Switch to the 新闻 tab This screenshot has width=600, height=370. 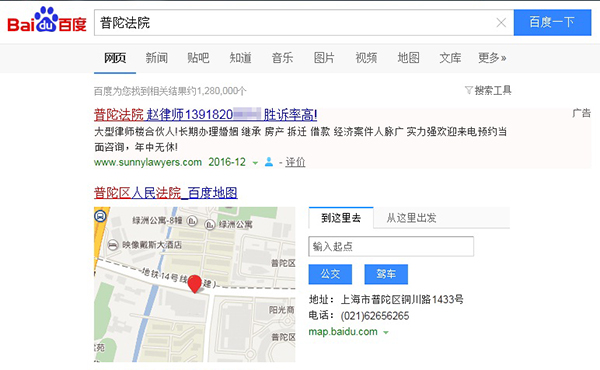point(157,58)
